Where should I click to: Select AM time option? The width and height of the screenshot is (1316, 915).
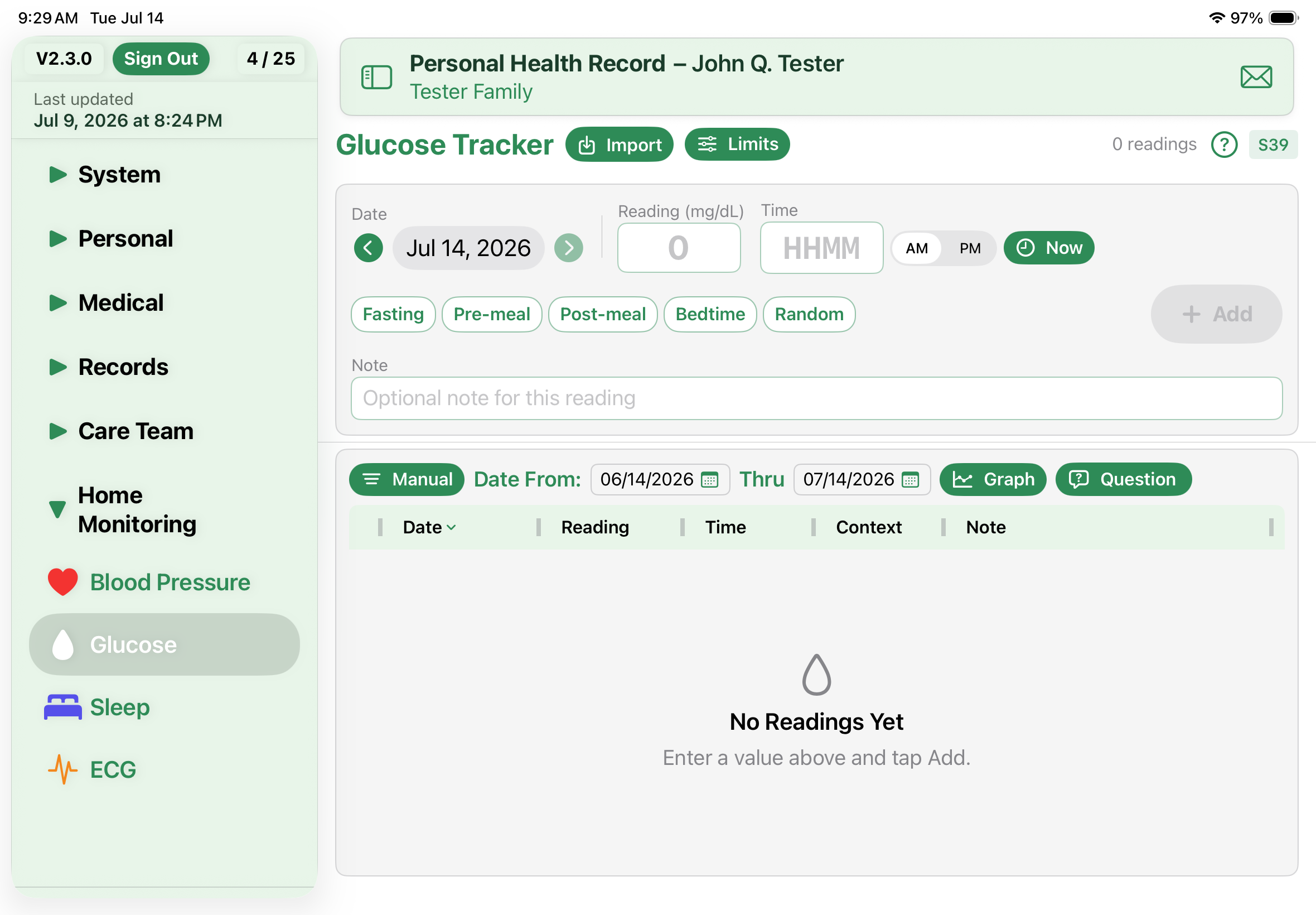tap(917, 248)
